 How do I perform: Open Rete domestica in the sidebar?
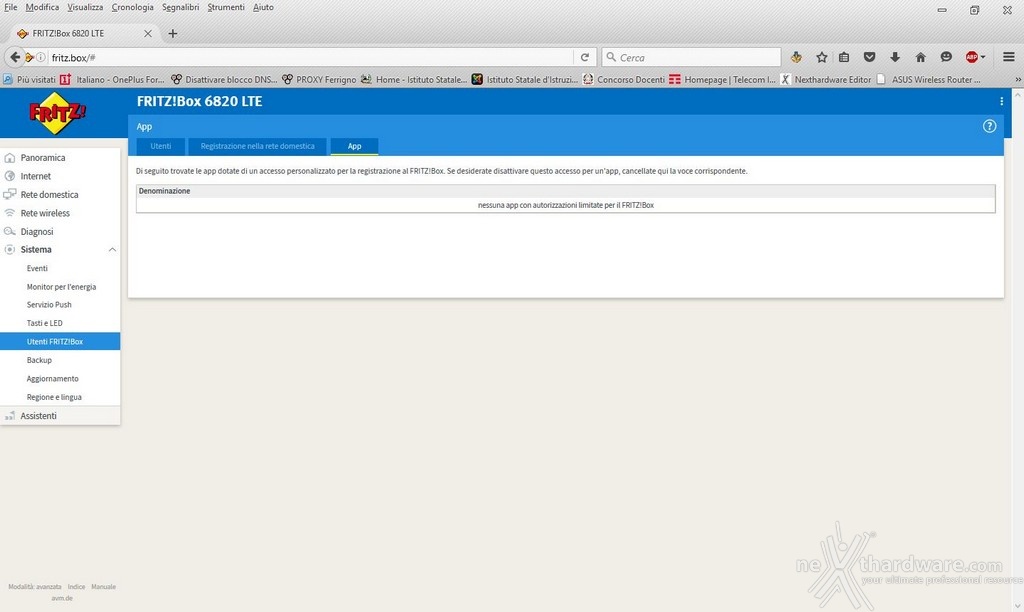click(x=49, y=195)
